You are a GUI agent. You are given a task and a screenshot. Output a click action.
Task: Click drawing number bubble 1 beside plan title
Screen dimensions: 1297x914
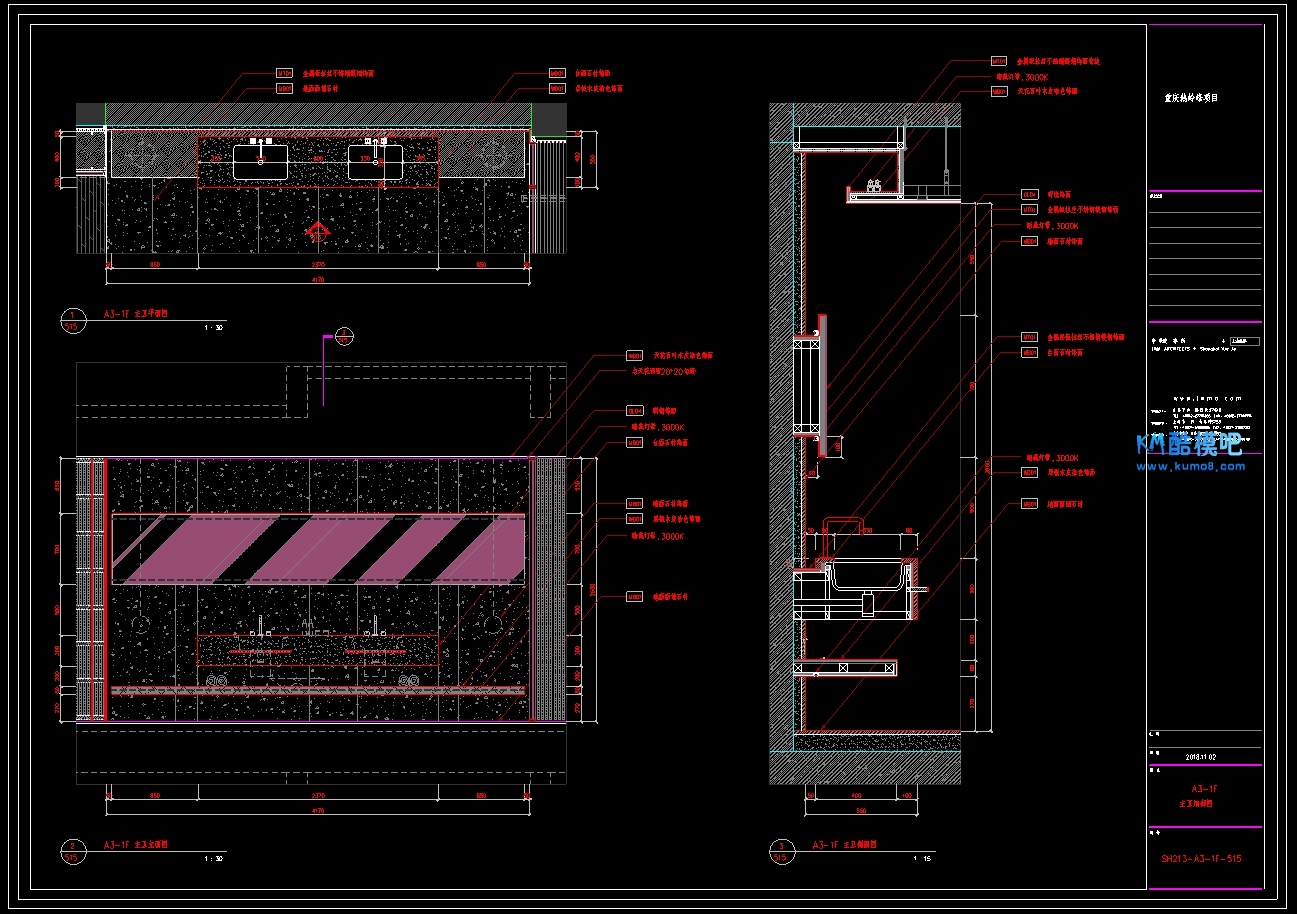(x=71, y=319)
